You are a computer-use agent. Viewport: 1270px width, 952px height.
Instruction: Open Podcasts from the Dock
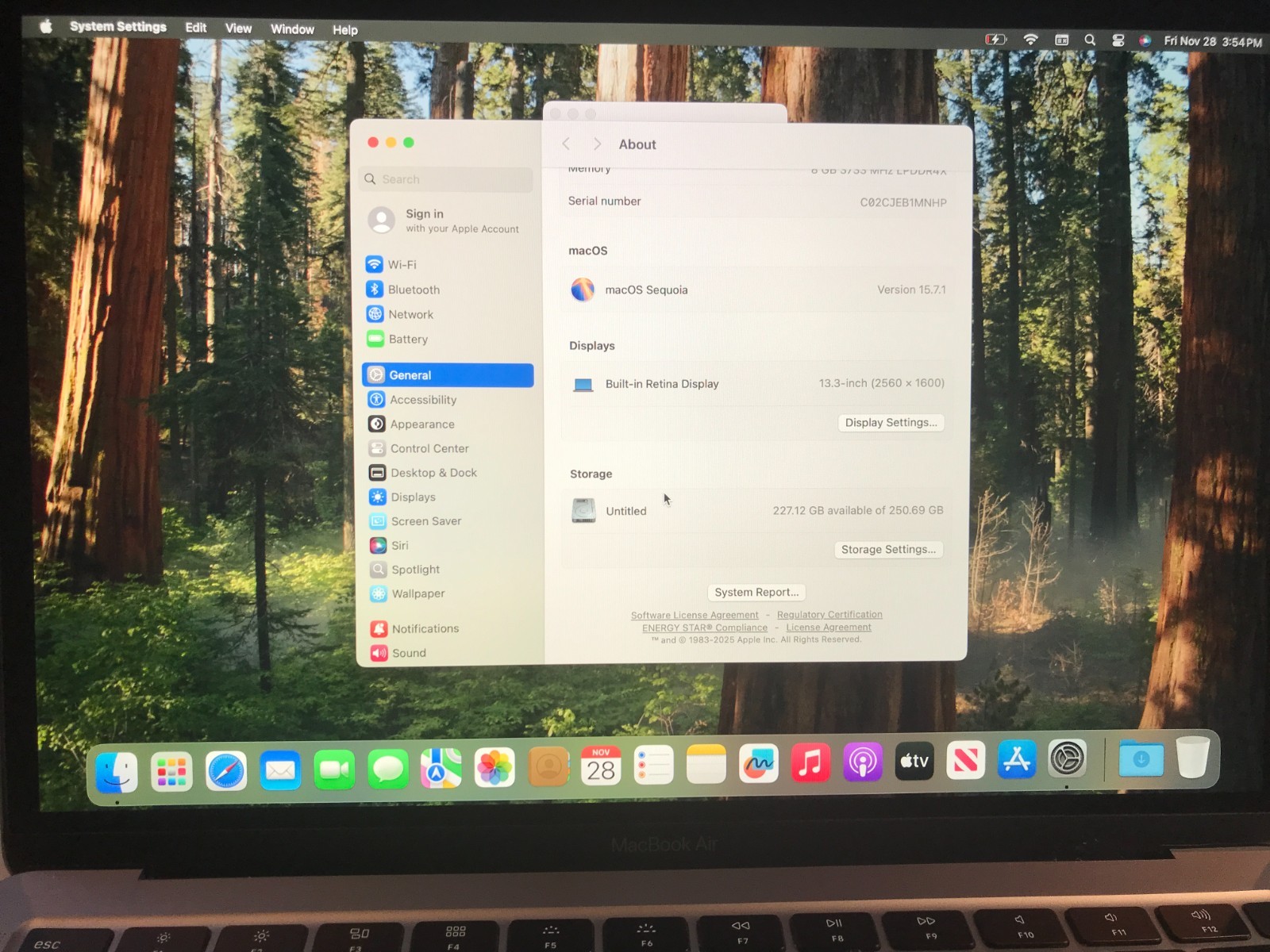pyautogui.click(x=863, y=762)
